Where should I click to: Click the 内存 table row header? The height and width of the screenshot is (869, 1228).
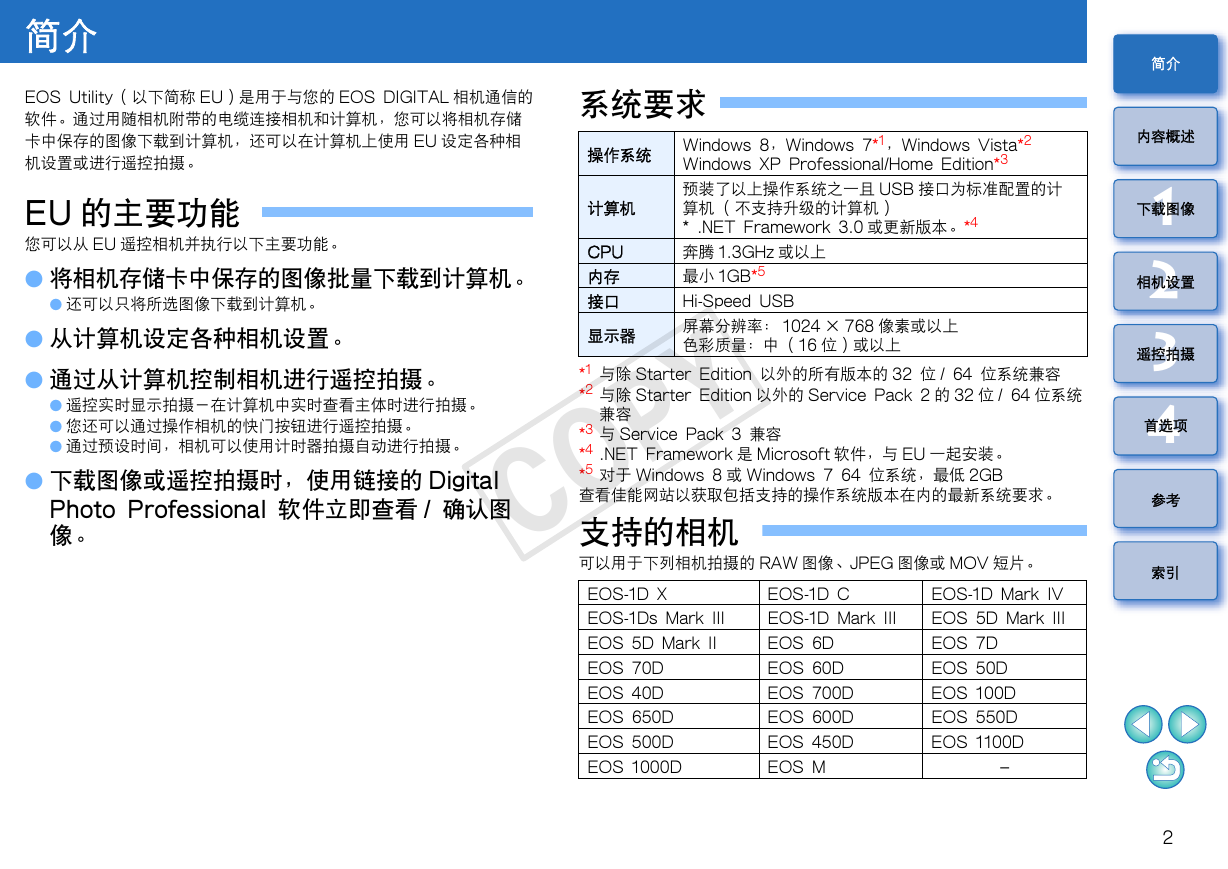click(x=629, y=276)
